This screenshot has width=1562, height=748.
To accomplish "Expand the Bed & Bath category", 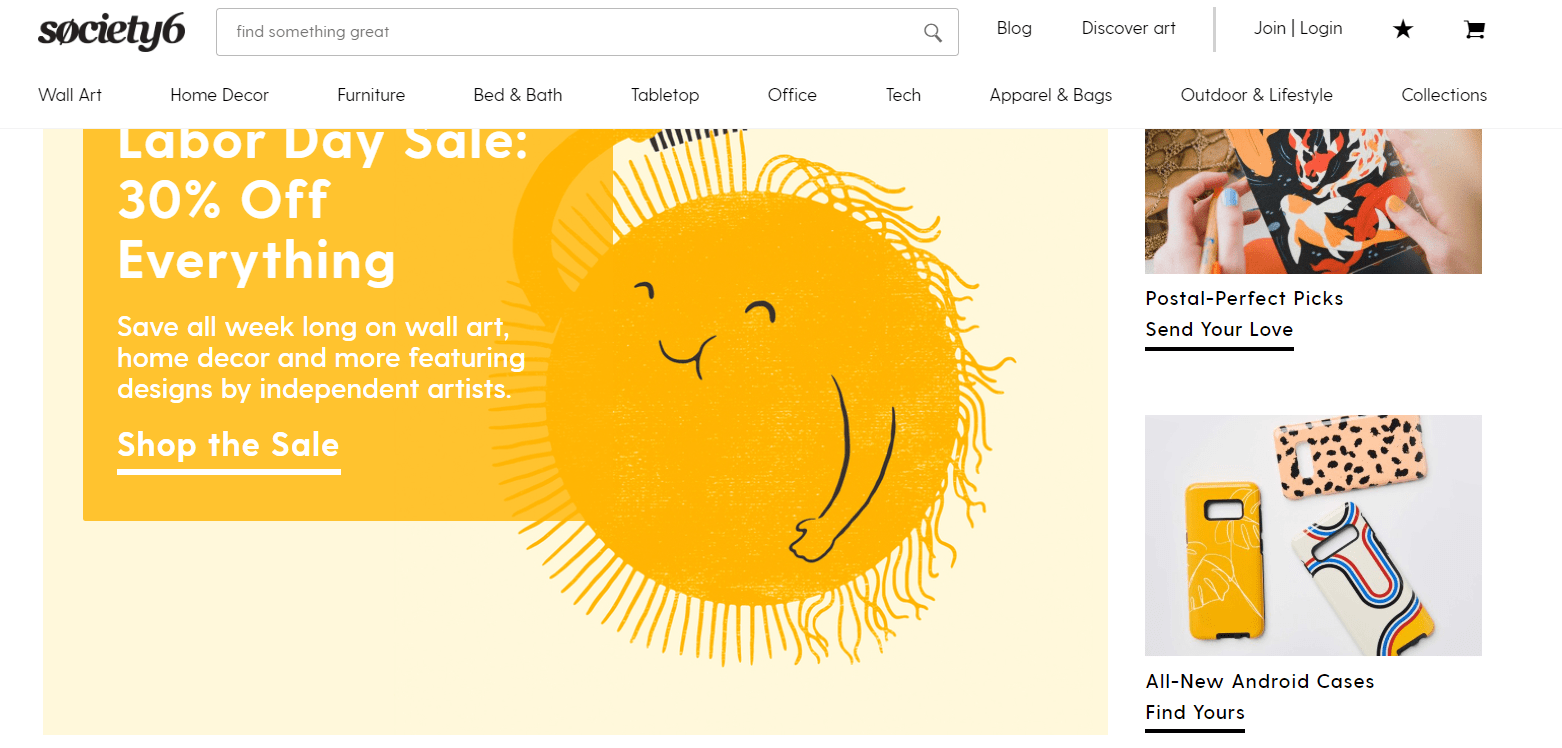I will coord(517,95).
